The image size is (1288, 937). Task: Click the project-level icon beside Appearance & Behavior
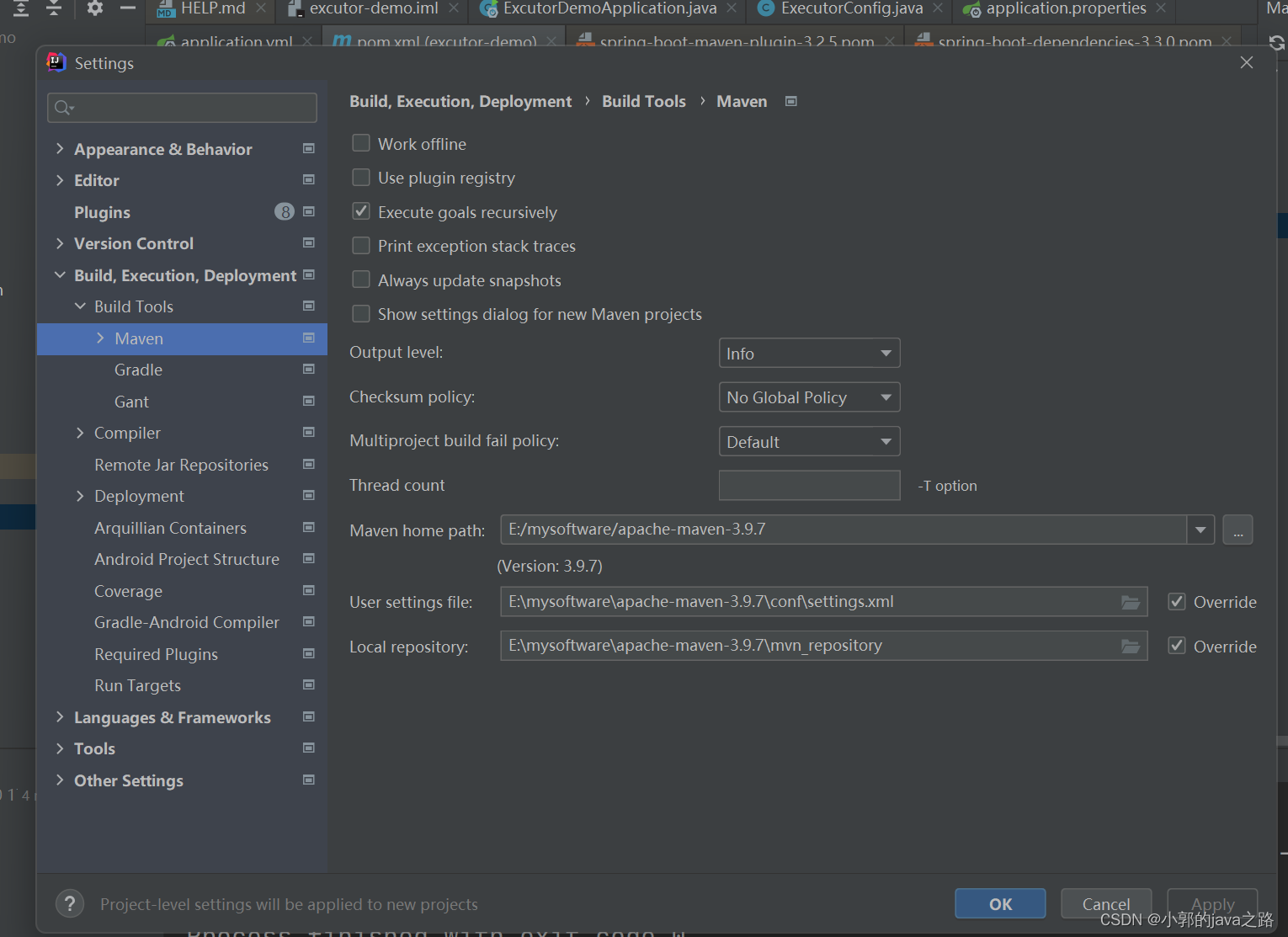pyautogui.click(x=309, y=149)
